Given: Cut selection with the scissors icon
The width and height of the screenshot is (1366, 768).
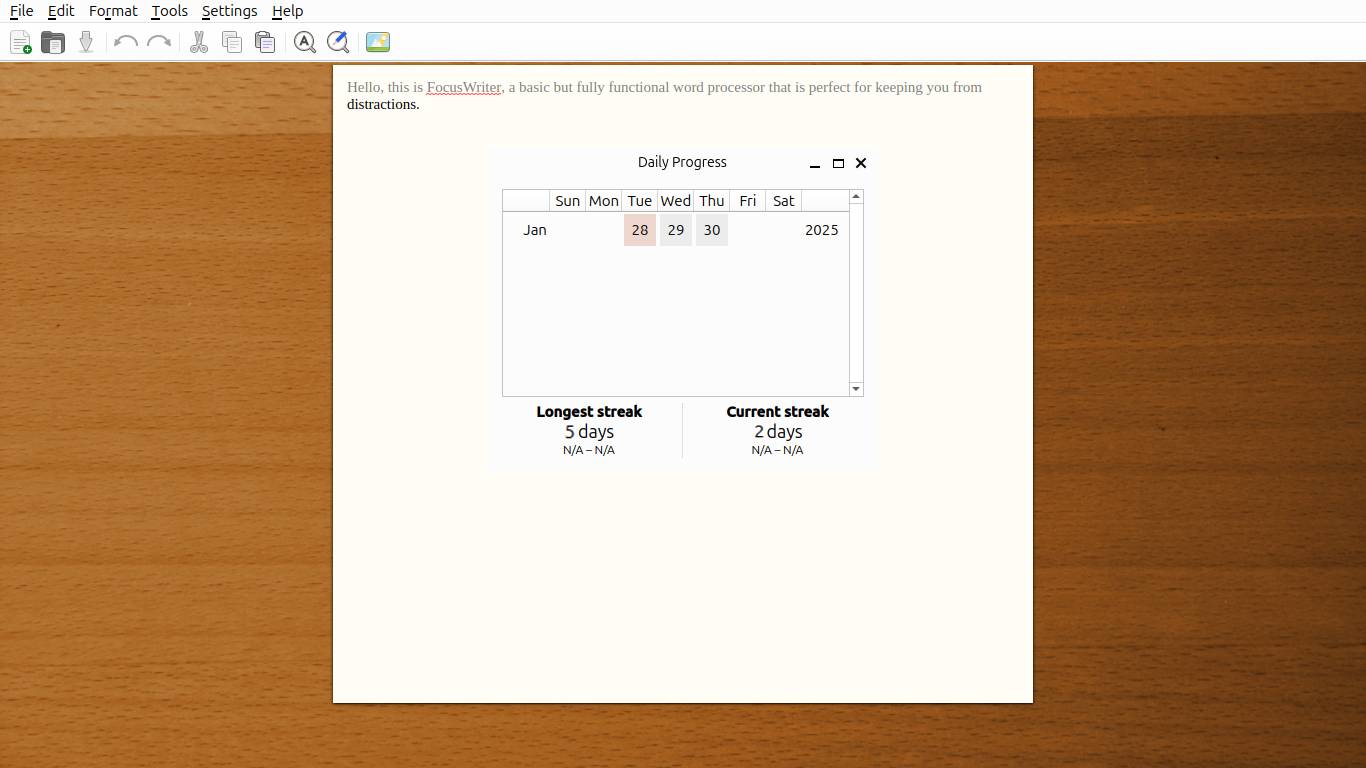Looking at the screenshot, I should 199,42.
